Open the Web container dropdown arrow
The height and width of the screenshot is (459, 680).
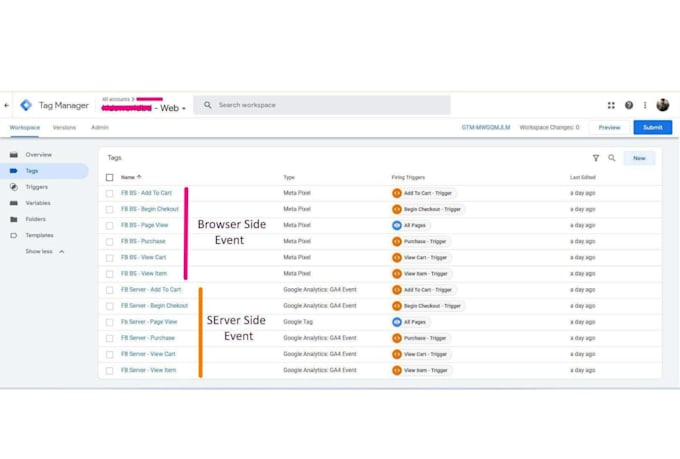(184, 108)
